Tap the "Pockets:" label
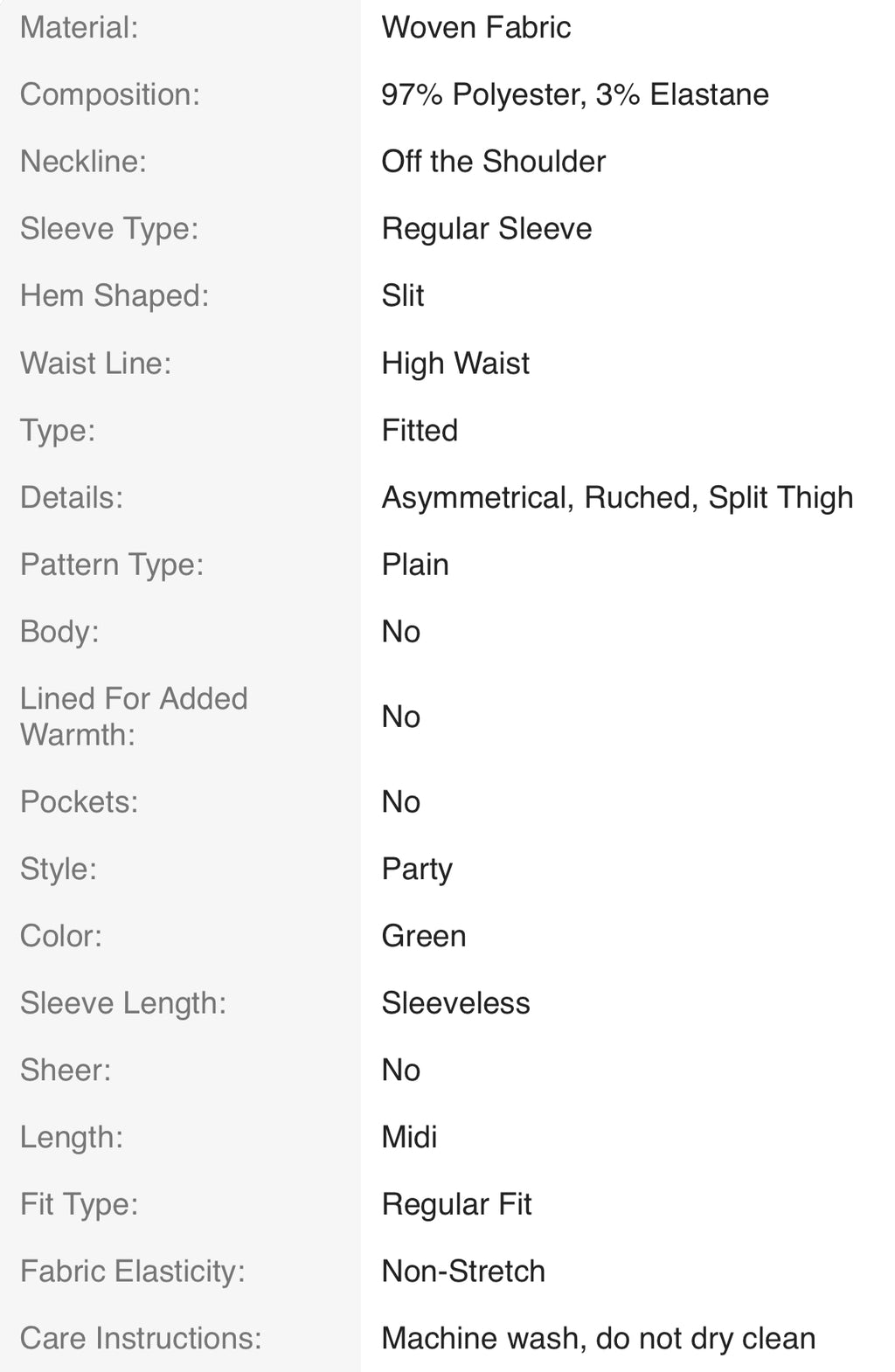Image resolution: width=895 pixels, height=1372 pixels. click(79, 802)
